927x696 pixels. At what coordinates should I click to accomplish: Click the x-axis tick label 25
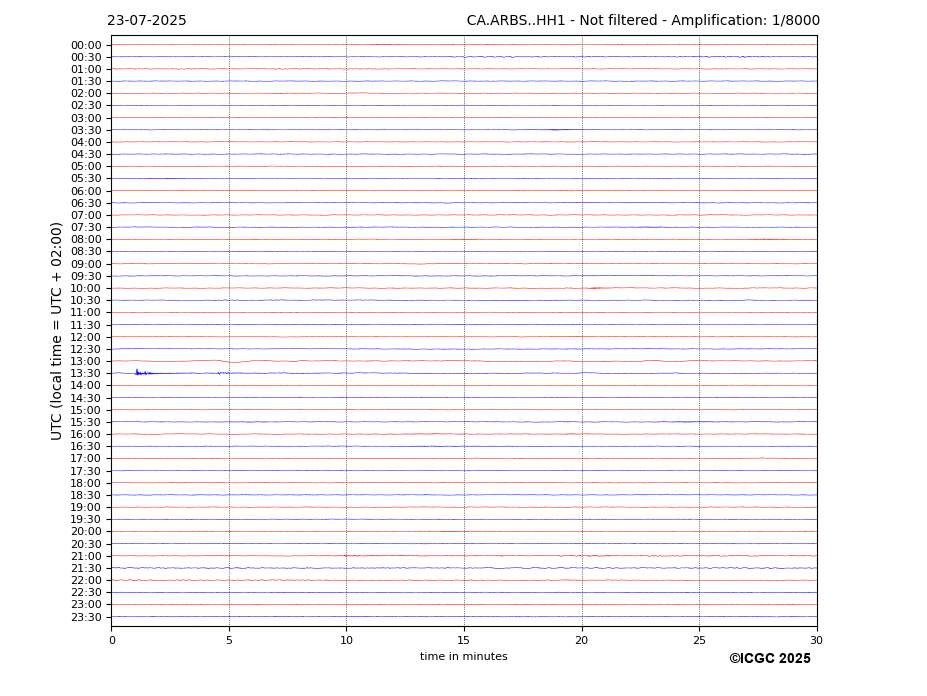[699, 640]
